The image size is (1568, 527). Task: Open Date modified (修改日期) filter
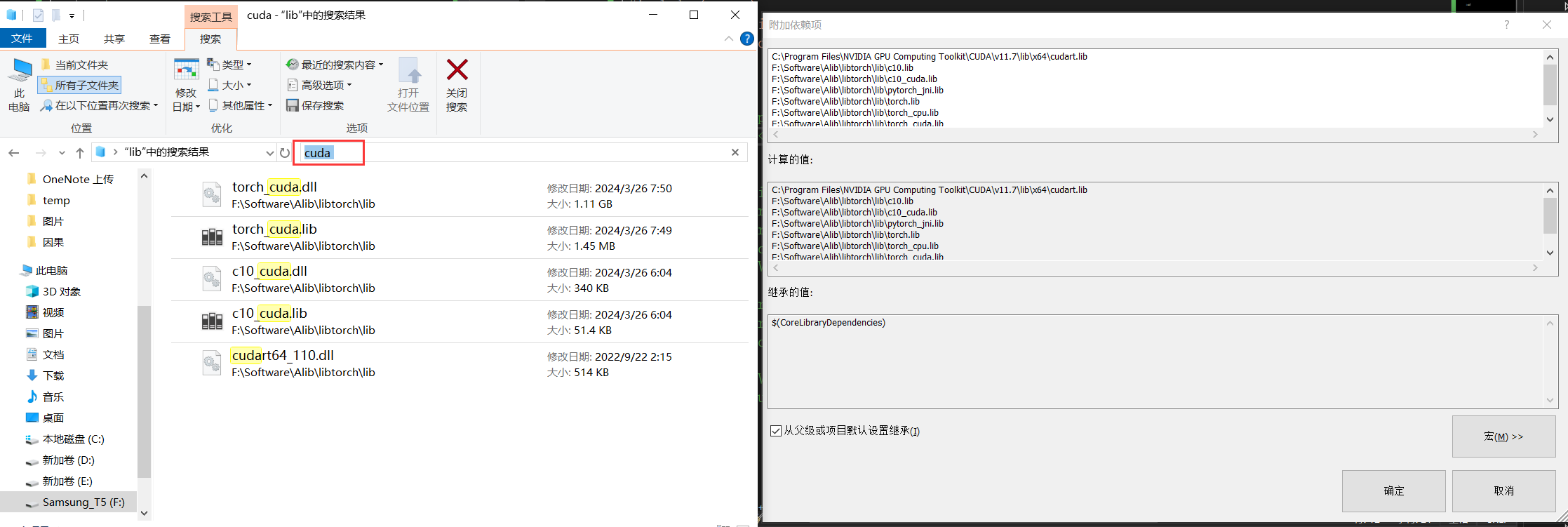click(186, 85)
